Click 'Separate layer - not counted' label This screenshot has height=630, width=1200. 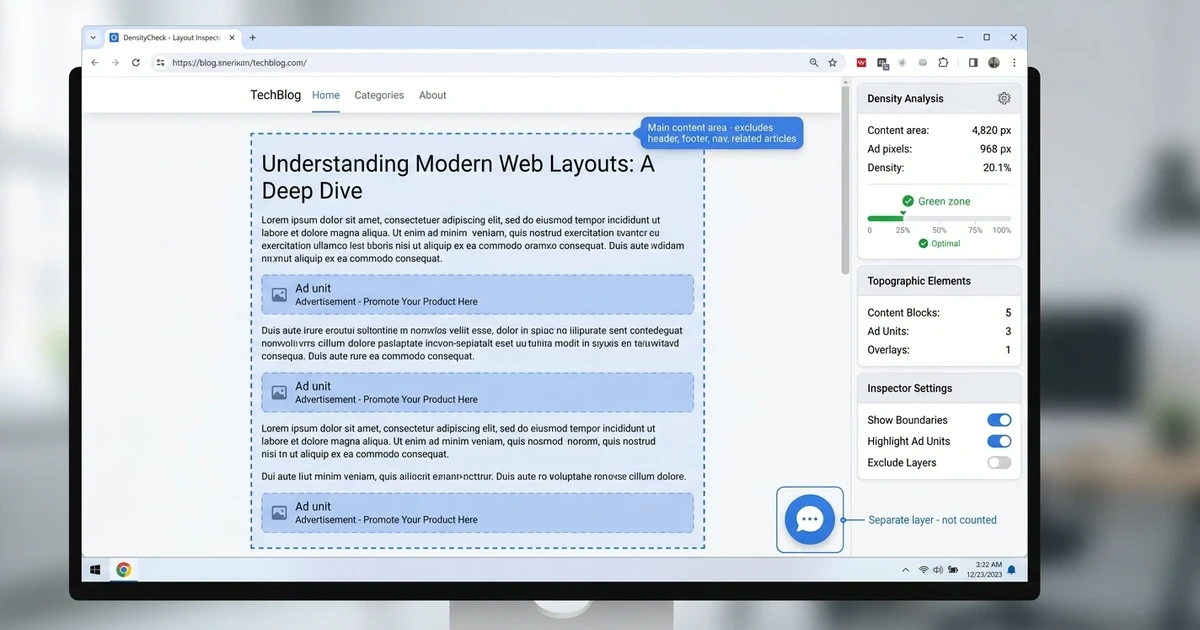932,520
